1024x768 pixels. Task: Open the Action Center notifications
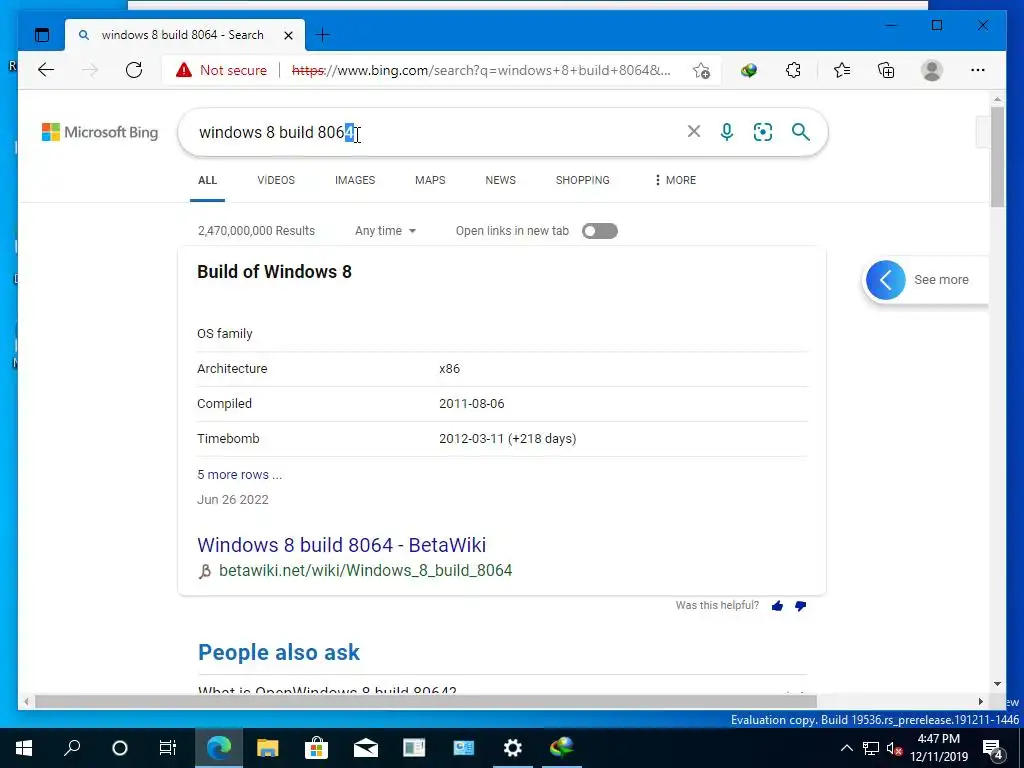[992, 748]
